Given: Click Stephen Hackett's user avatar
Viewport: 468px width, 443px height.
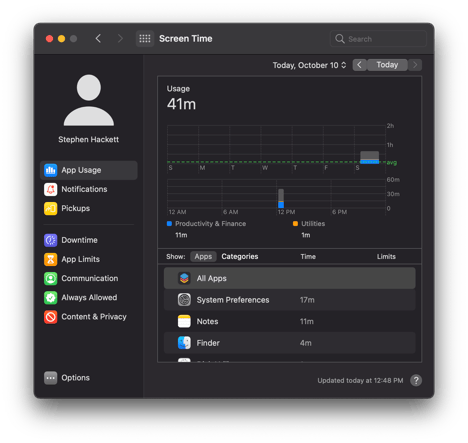Looking at the screenshot, I should pyautogui.click(x=89, y=100).
